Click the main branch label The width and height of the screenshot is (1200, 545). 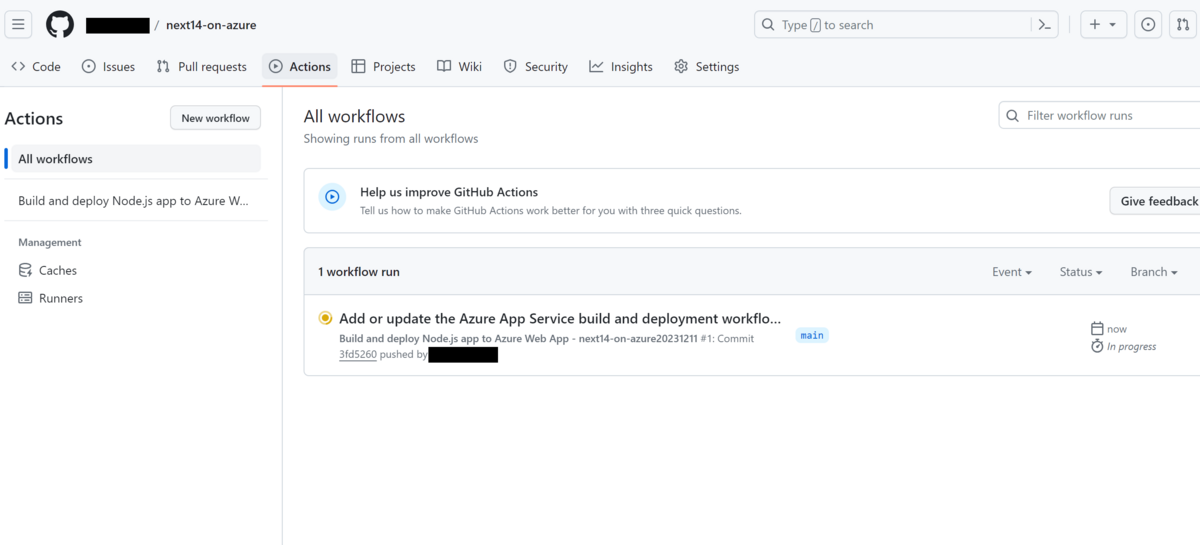tap(812, 335)
